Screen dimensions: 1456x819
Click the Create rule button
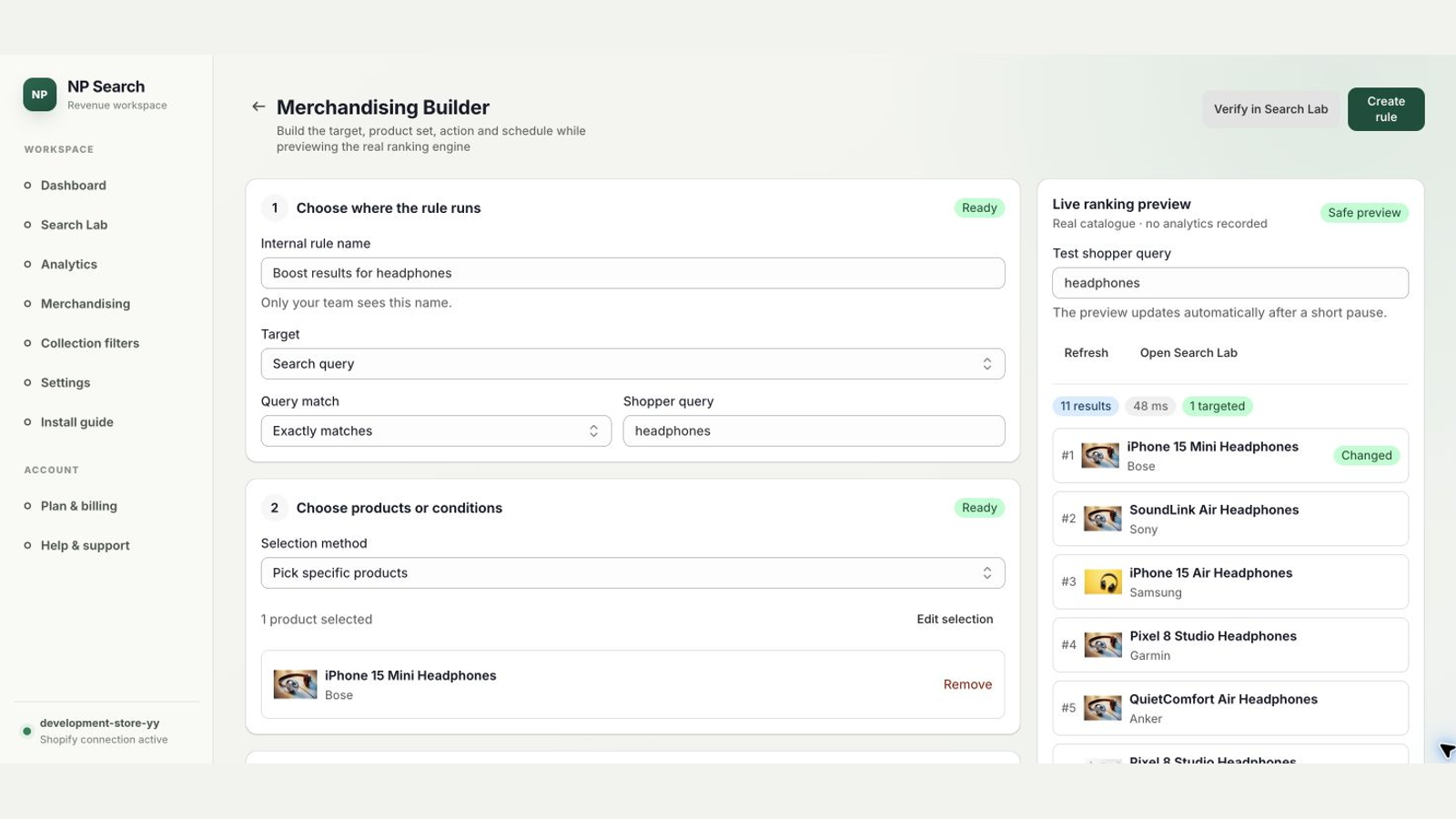(x=1386, y=109)
